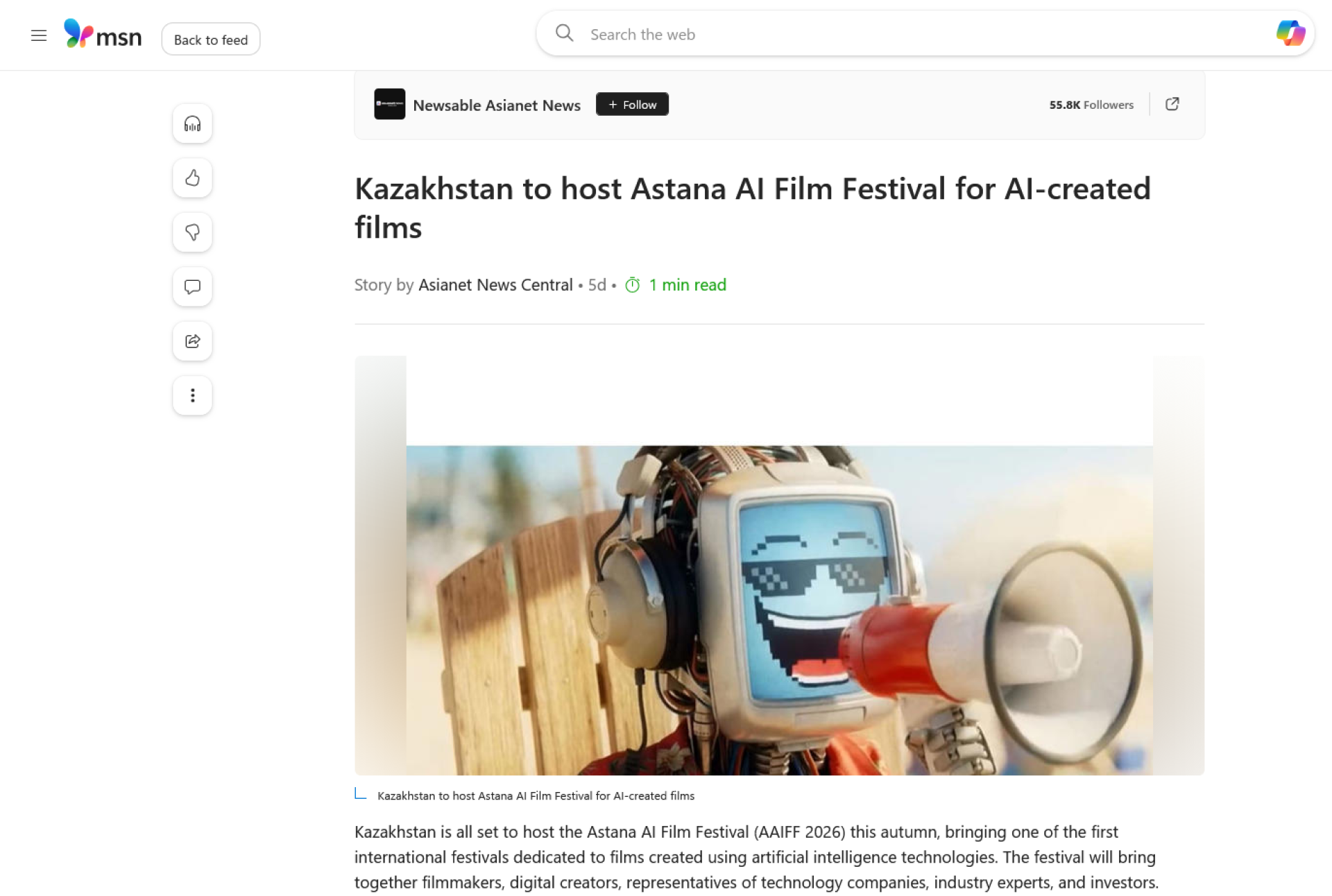Click the 55.8K Followers count
Viewport: 1332px width, 896px height.
(x=1091, y=105)
